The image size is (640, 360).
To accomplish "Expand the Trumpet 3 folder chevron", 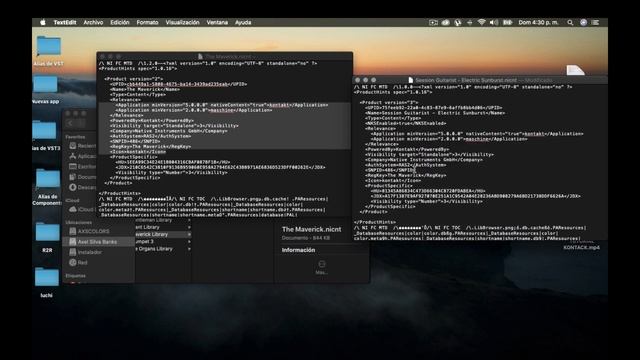I will tap(189, 242).
